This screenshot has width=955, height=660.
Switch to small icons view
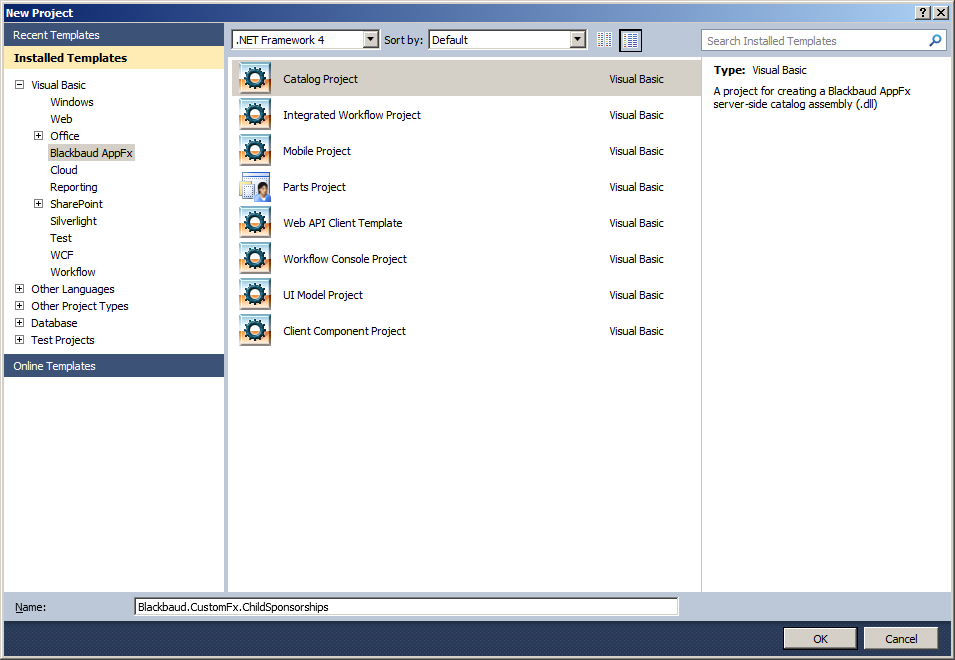pos(604,40)
